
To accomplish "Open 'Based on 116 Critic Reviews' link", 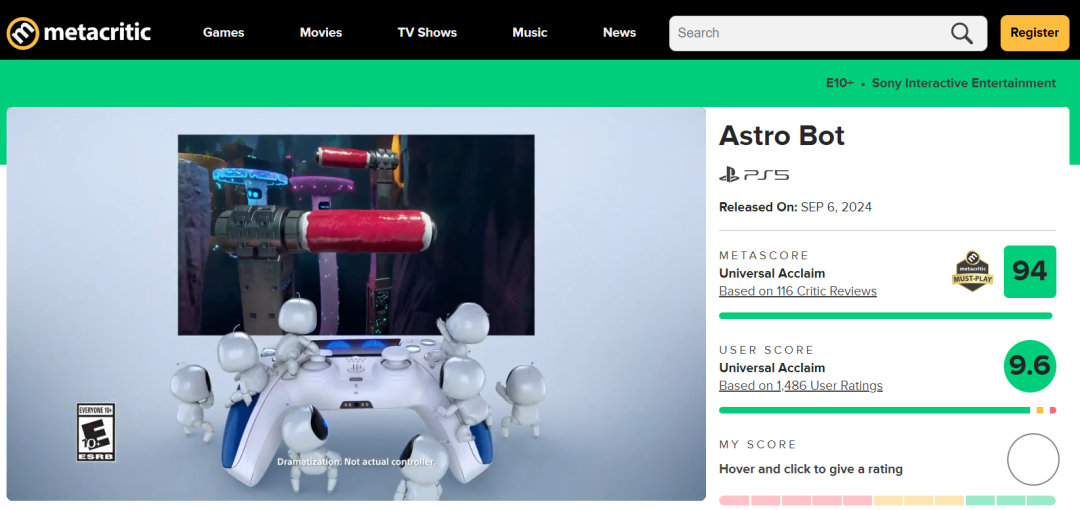I will [798, 291].
